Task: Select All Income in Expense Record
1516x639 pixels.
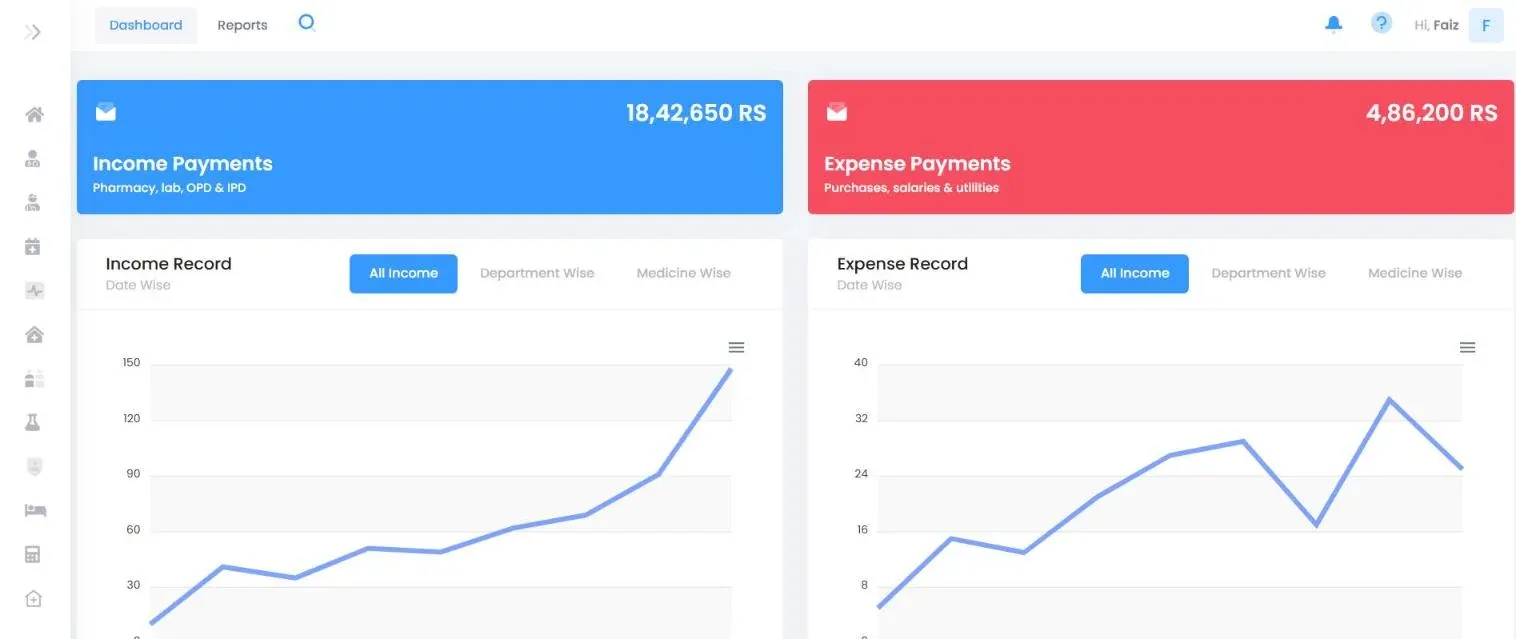Action: tap(1134, 273)
